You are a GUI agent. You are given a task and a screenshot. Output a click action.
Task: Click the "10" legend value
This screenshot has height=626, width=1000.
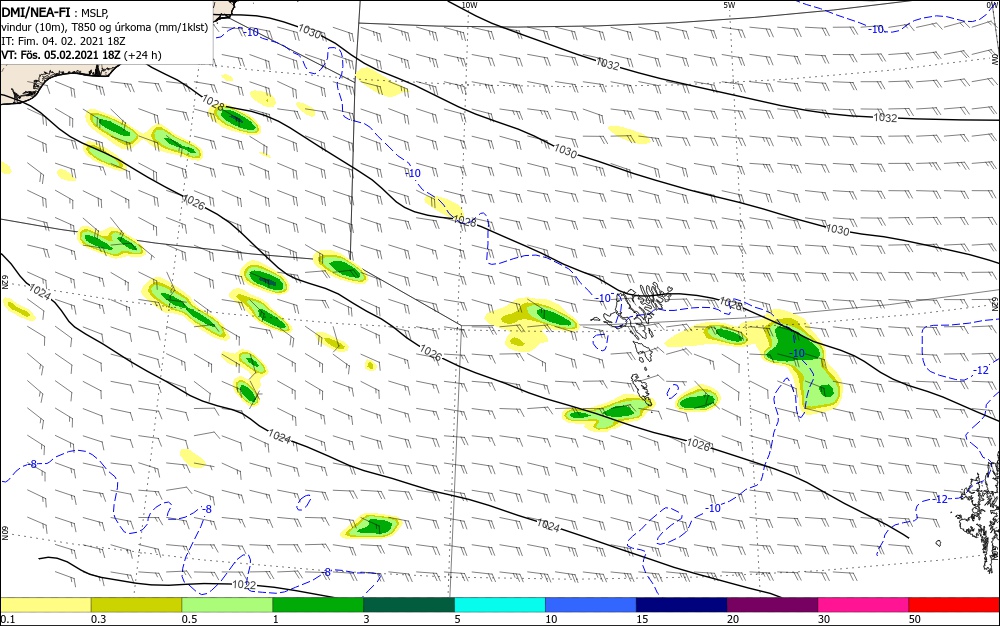coord(551,619)
